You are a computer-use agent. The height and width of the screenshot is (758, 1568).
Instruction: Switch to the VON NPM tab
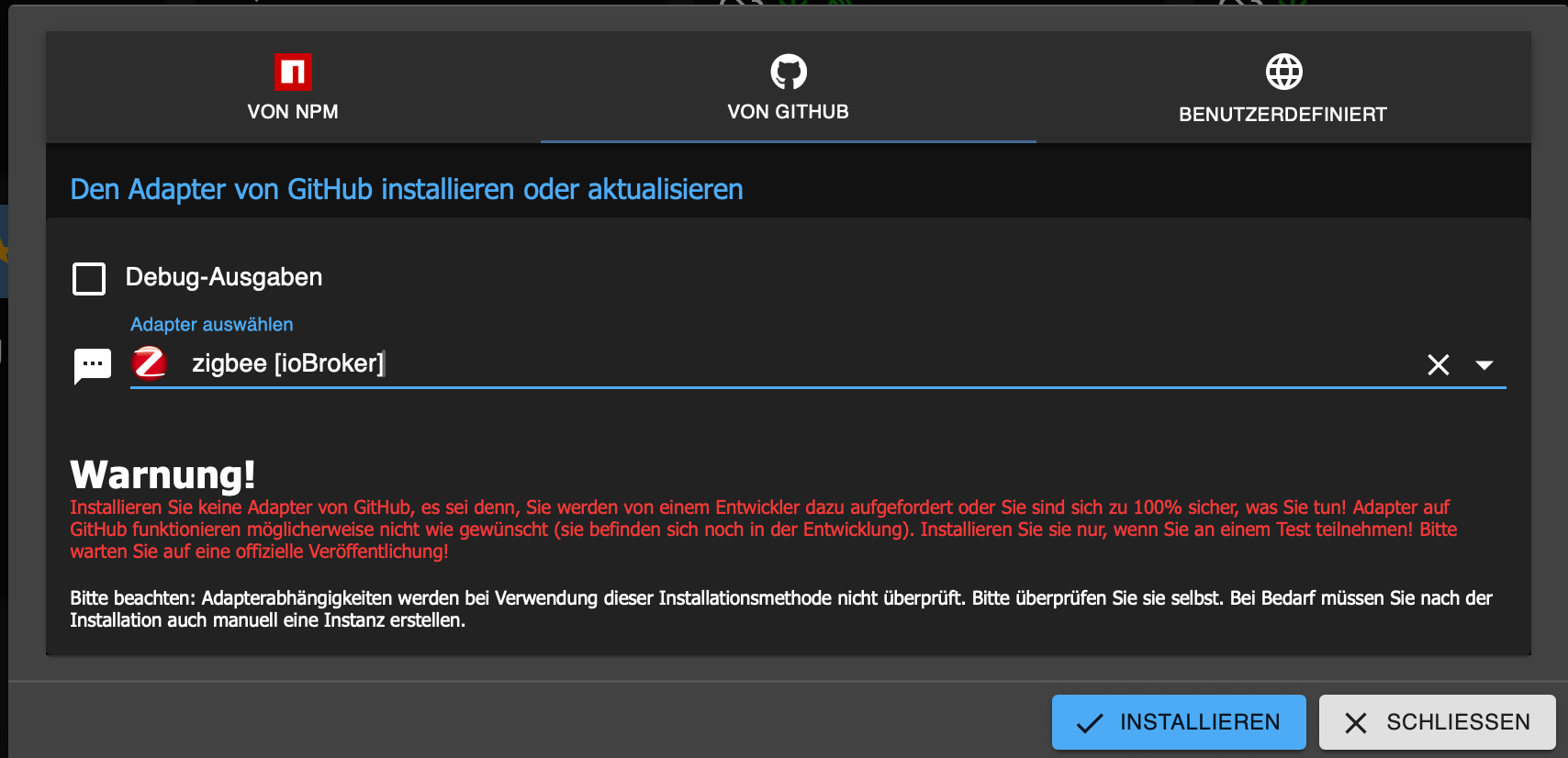tap(293, 87)
